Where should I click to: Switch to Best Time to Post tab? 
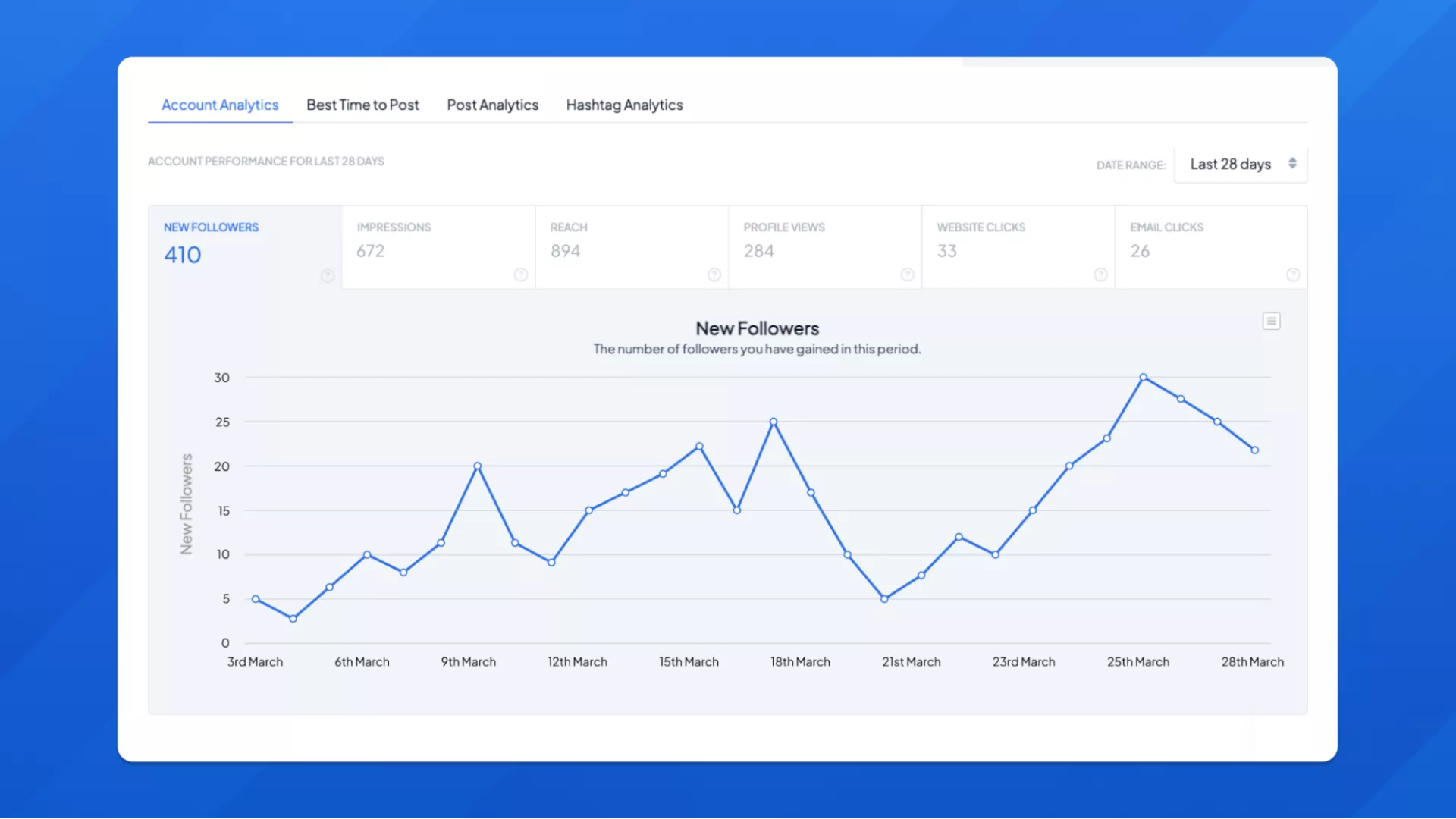pyautogui.click(x=362, y=105)
